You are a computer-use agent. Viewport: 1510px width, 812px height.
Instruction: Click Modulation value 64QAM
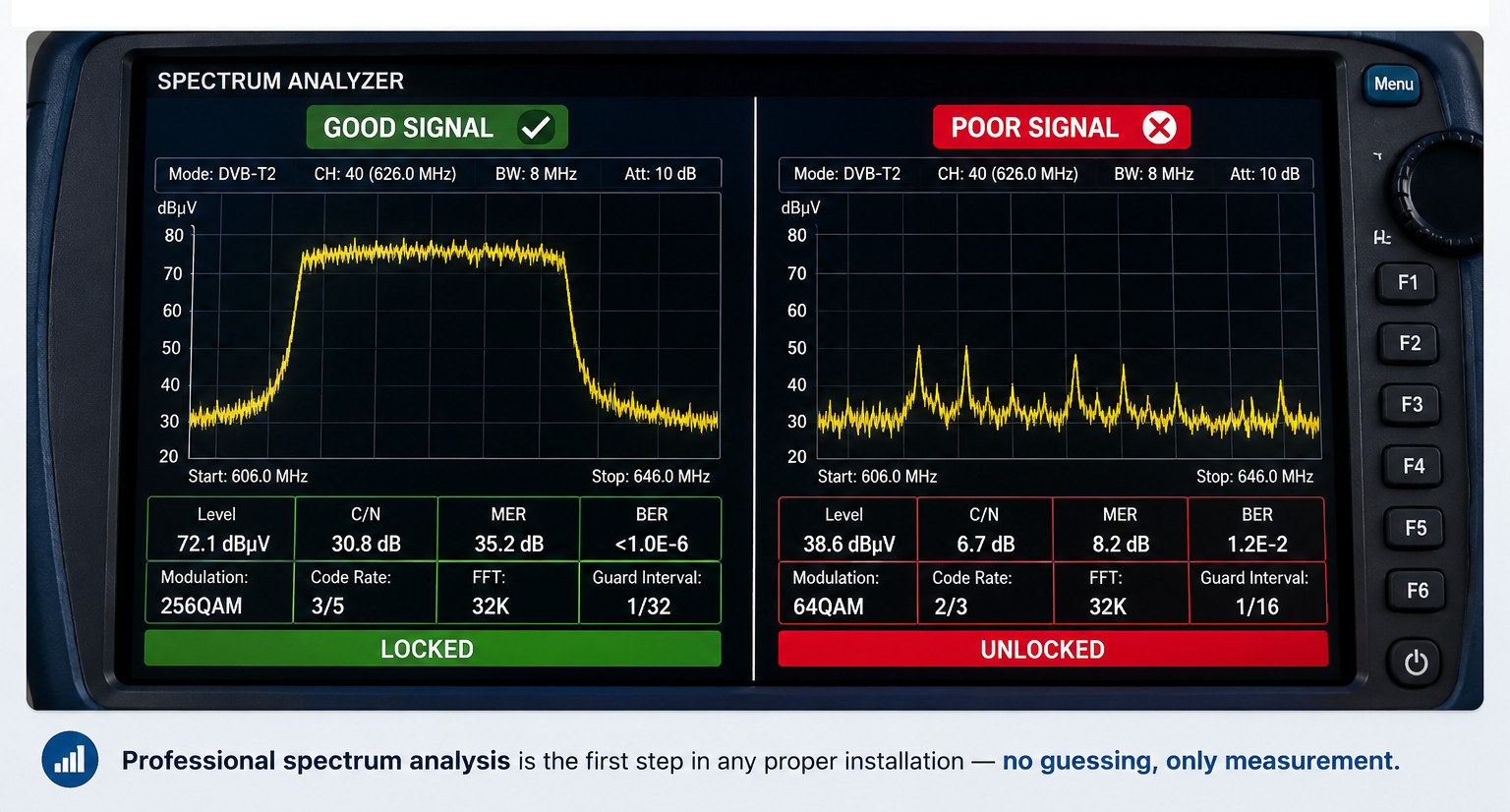tap(829, 607)
